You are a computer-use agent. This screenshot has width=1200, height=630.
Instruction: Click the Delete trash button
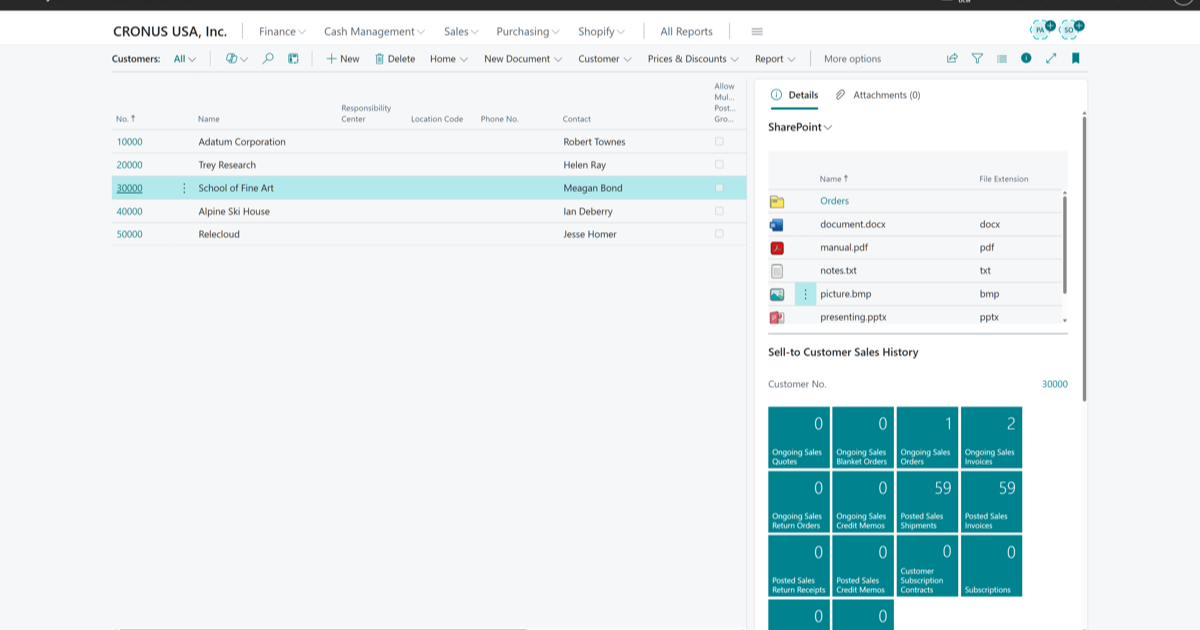[x=395, y=59]
